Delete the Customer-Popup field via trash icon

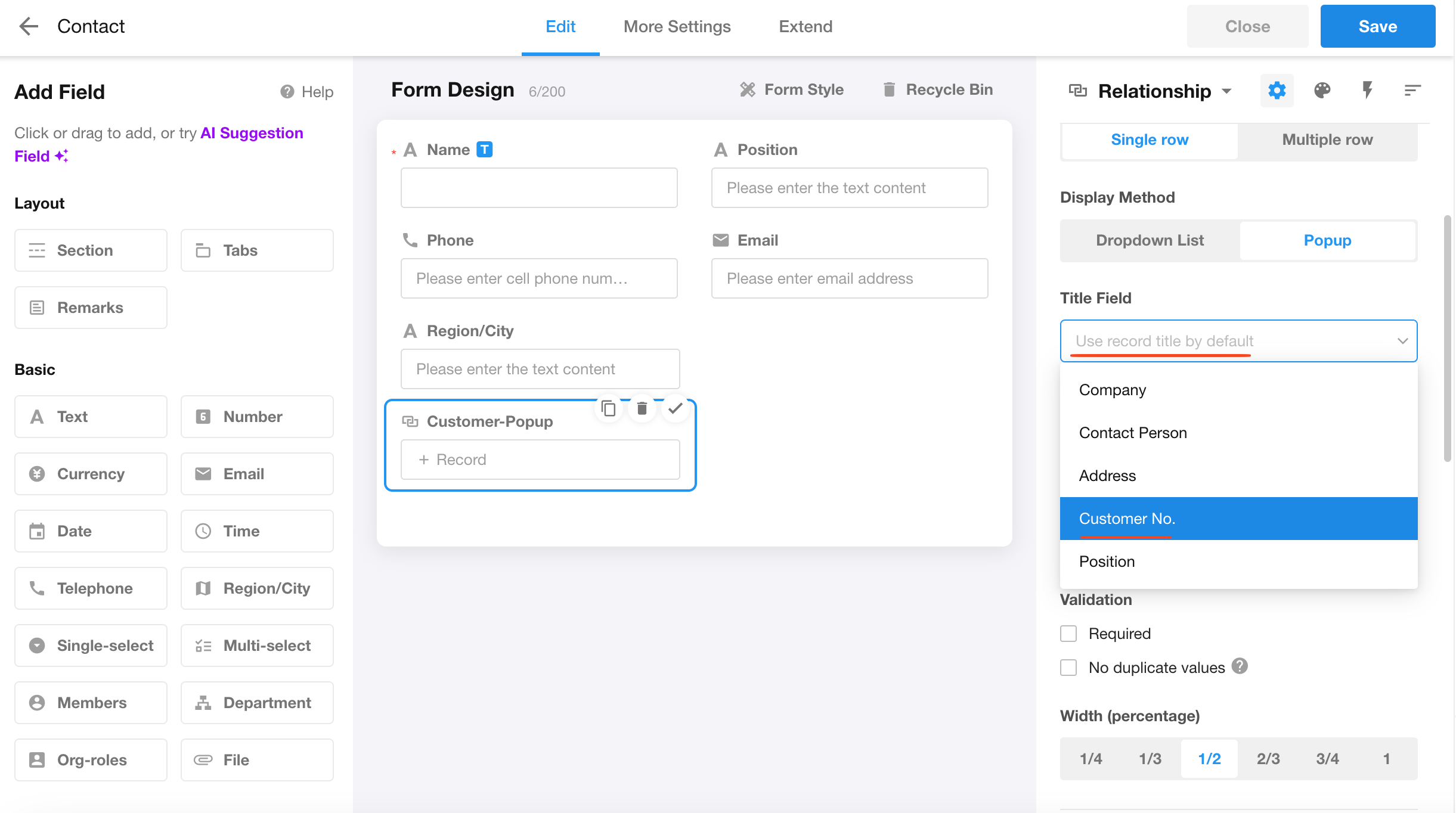coord(642,409)
